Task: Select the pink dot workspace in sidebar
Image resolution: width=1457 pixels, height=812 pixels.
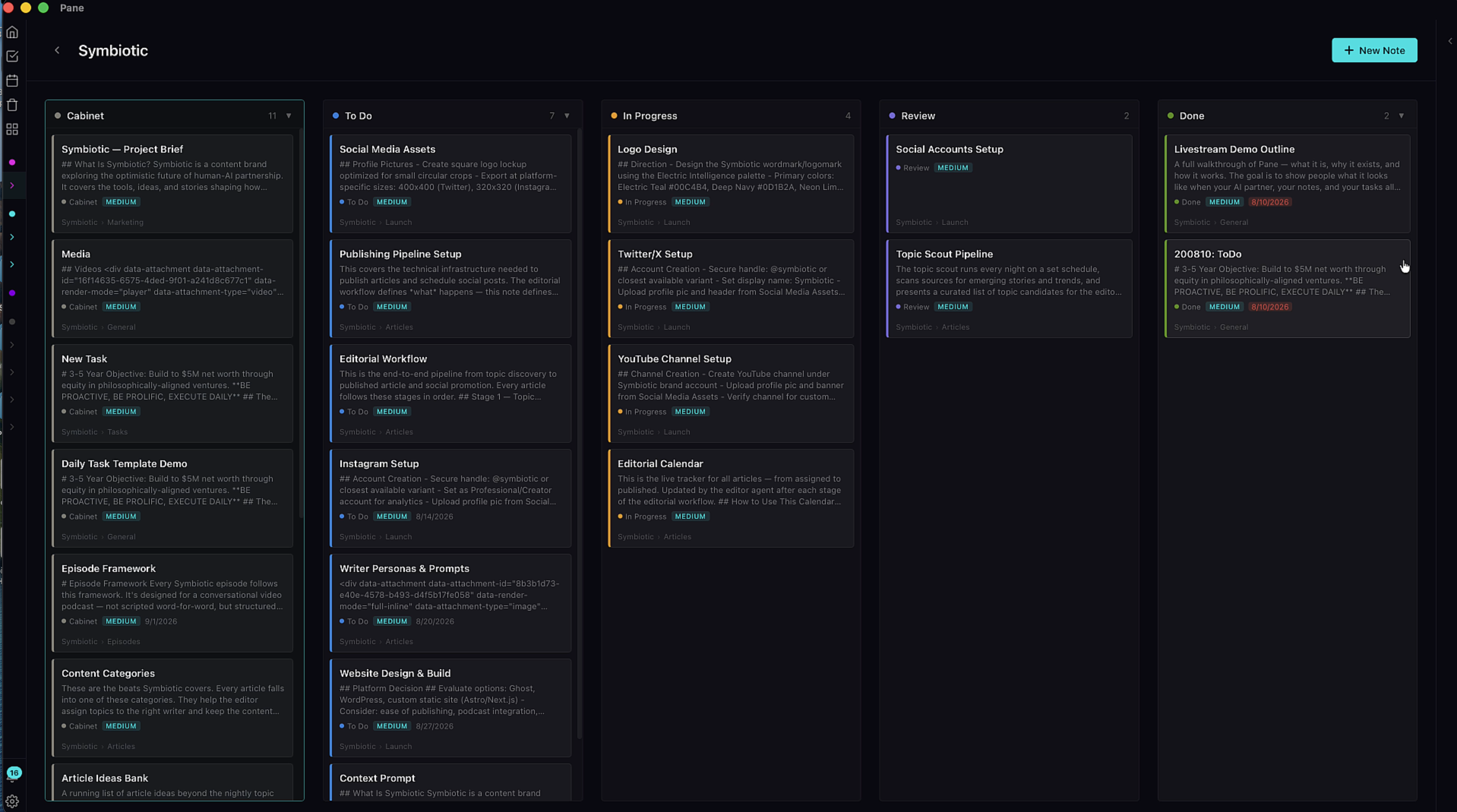Action: point(12,162)
